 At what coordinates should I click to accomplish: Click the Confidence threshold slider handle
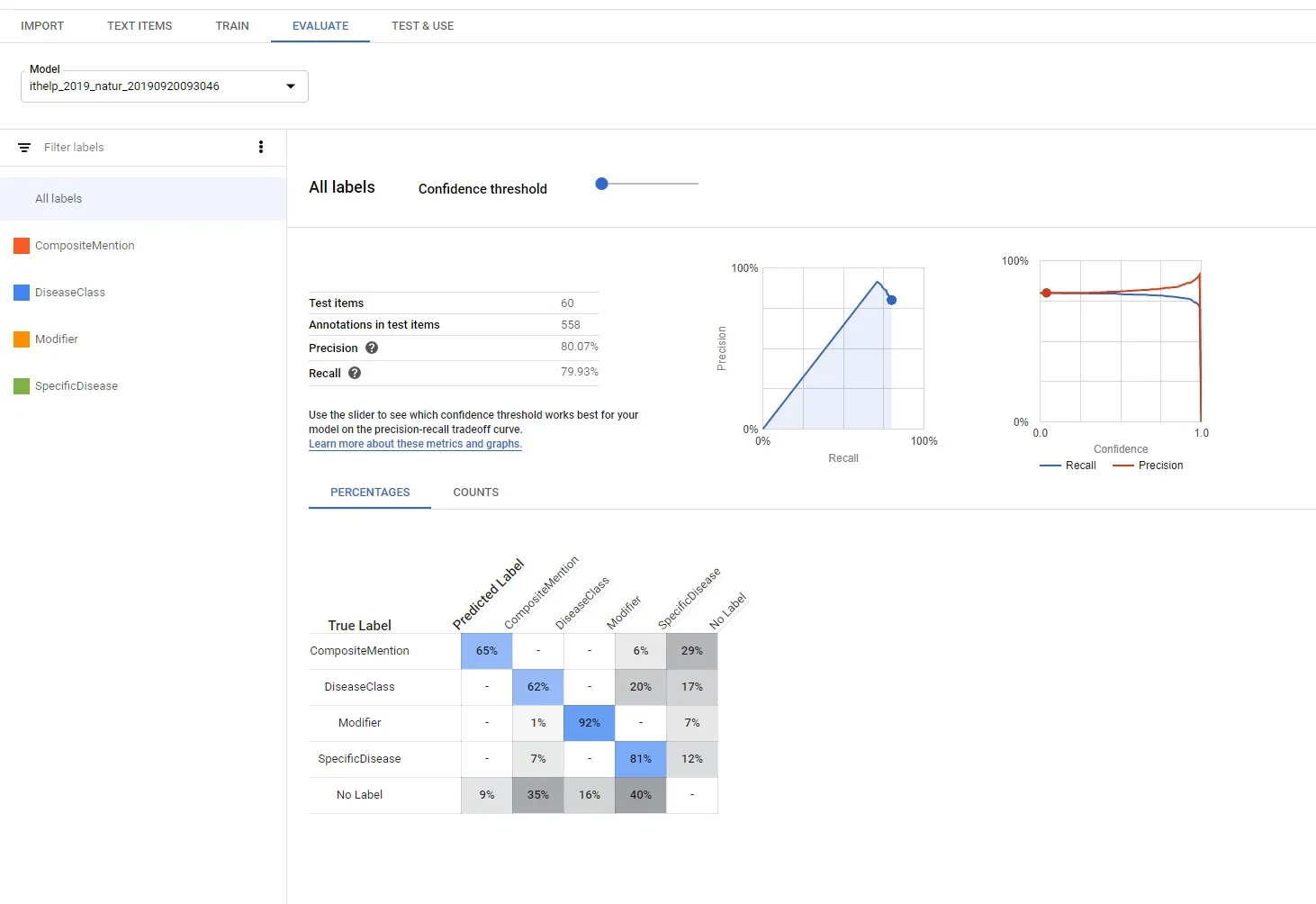point(602,184)
